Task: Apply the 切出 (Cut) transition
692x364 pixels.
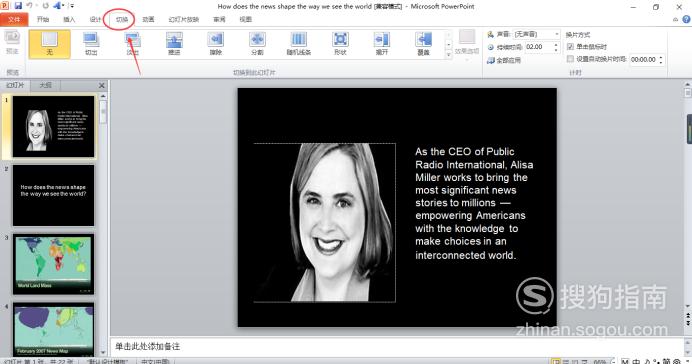Action: [91, 44]
